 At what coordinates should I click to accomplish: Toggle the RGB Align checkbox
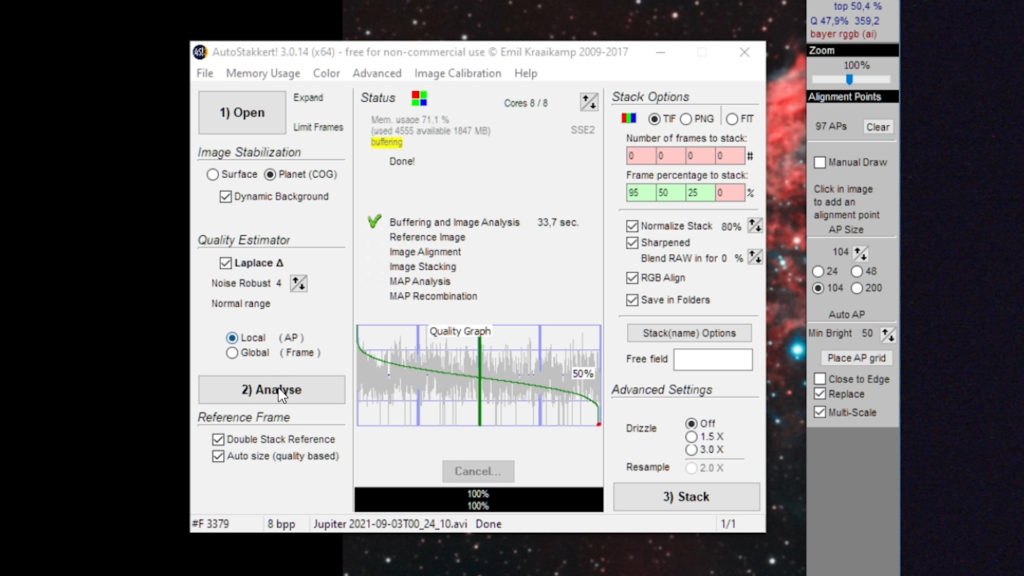click(632, 278)
